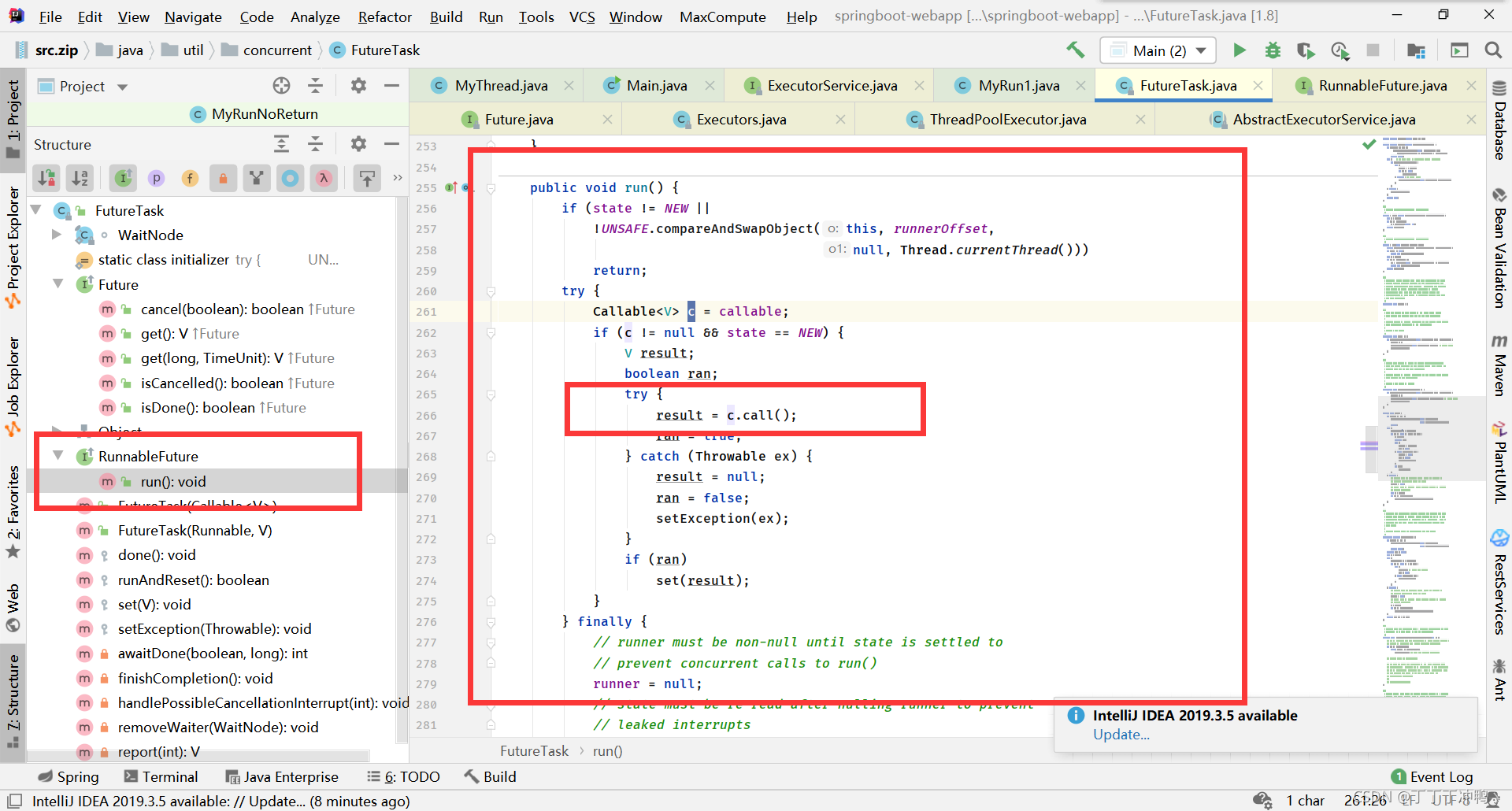
Task: Open the MaxCompute menu
Action: [722, 17]
